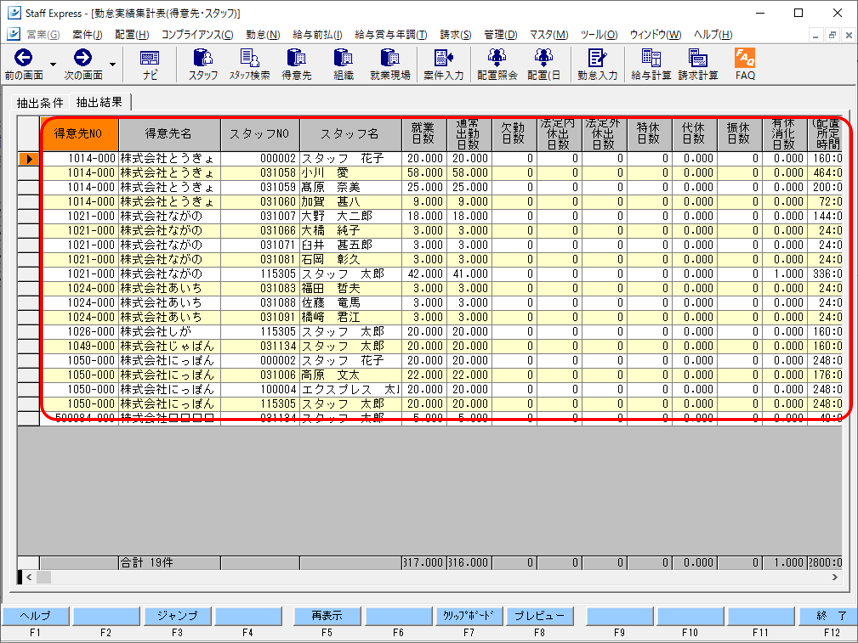Click the horizontal scrollbar right arrow
The width and height of the screenshot is (858, 643).
tap(835, 577)
